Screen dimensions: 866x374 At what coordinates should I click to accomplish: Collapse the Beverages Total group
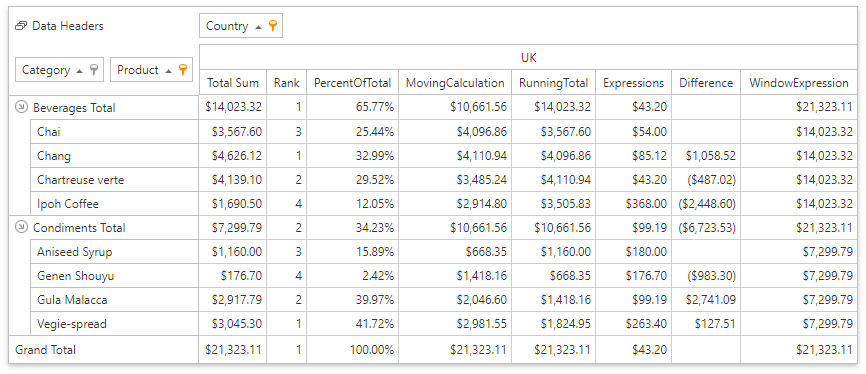21,108
